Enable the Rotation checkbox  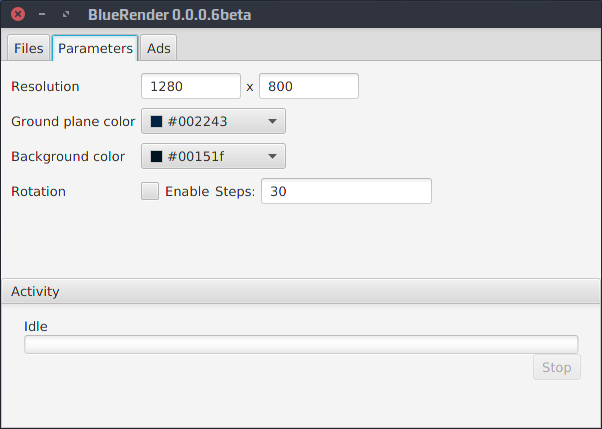click(x=150, y=191)
